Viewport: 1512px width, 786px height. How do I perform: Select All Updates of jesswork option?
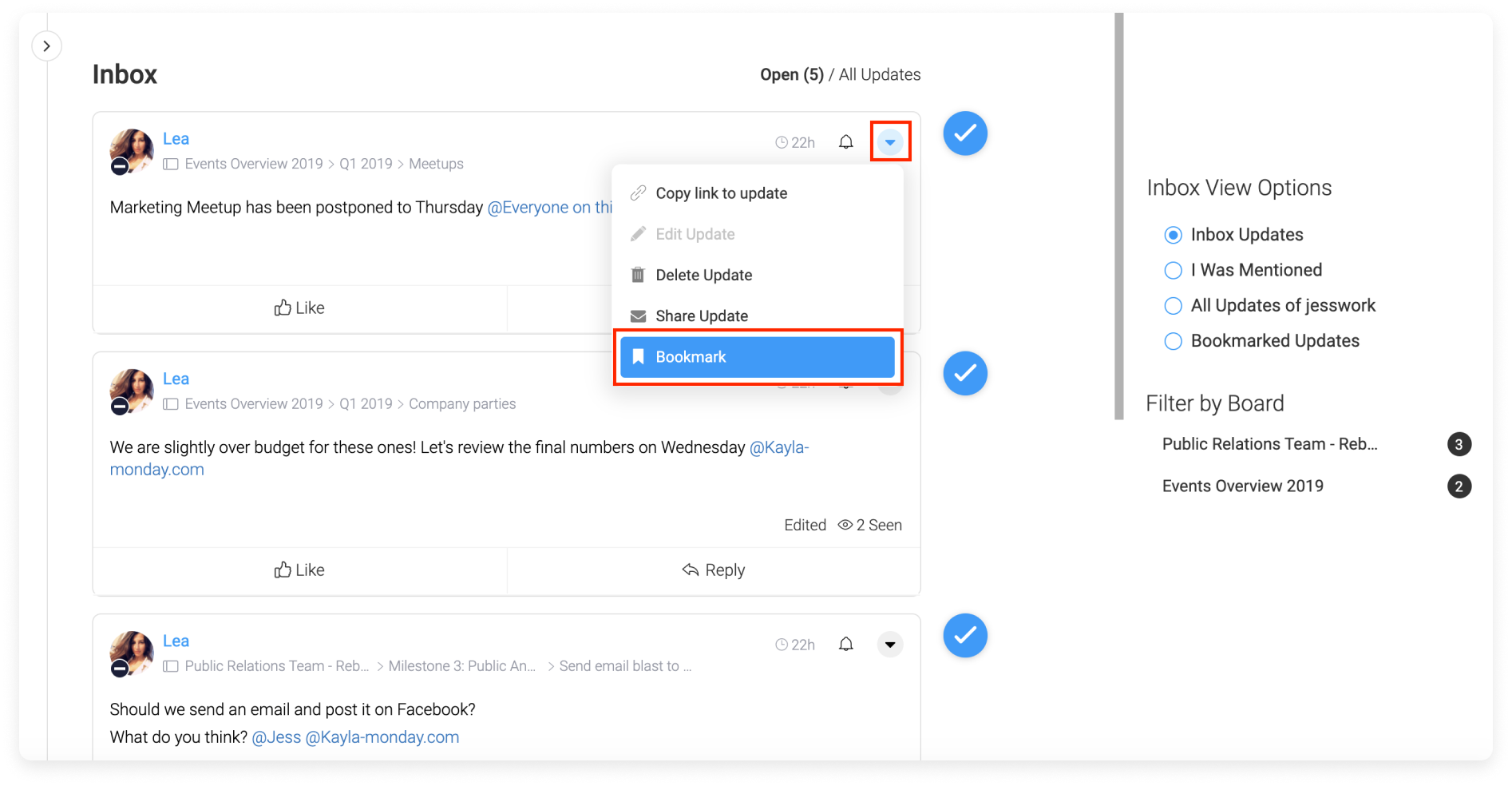coord(1173,305)
